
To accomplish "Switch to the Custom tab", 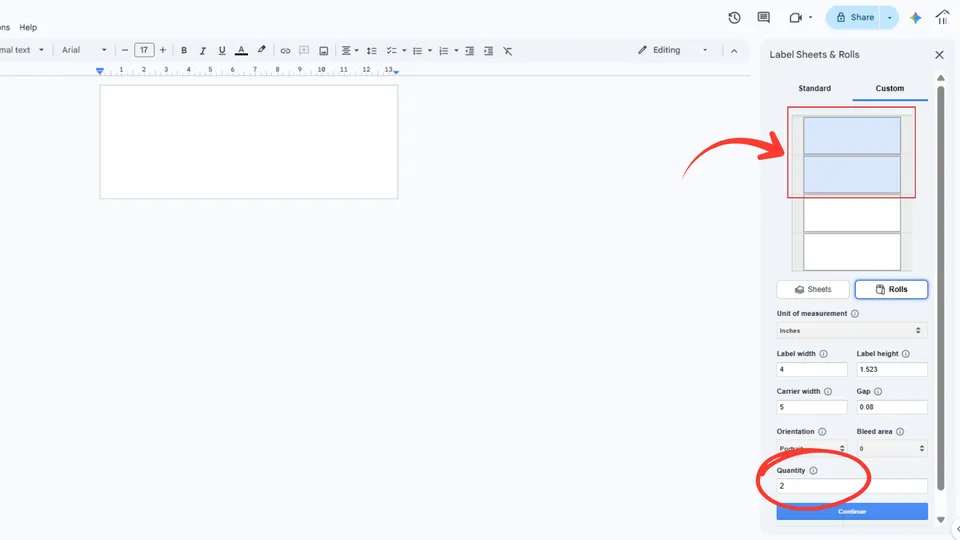I will tap(890, 88).
